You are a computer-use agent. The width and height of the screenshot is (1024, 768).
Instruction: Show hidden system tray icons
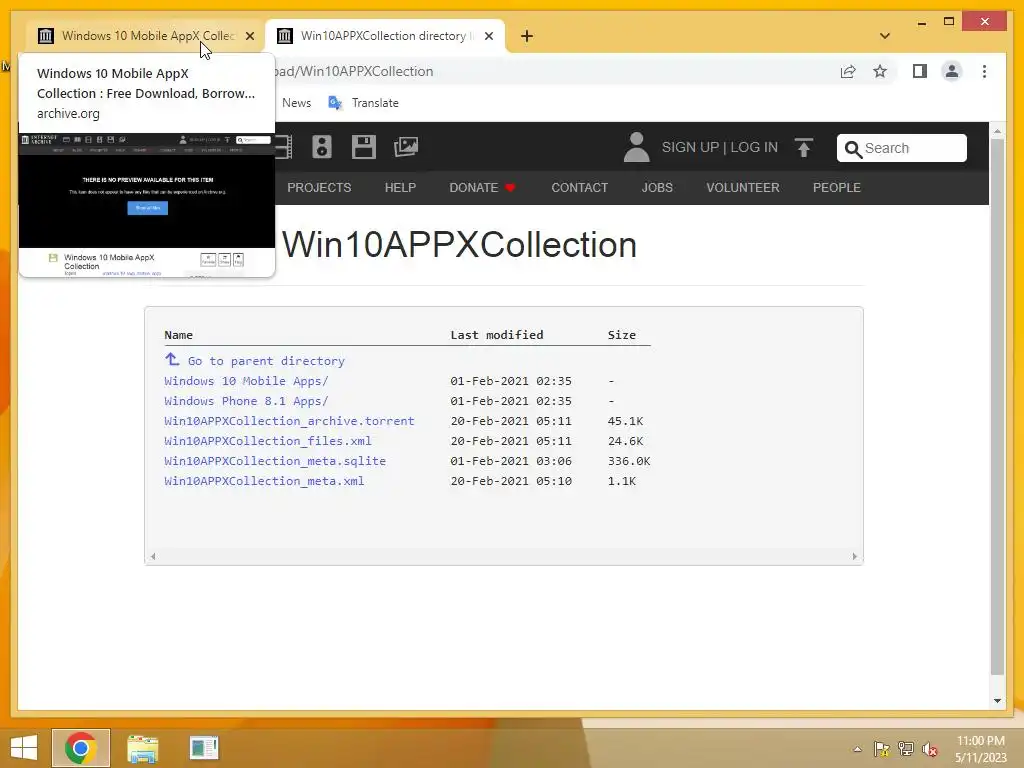tap(857, 750)
